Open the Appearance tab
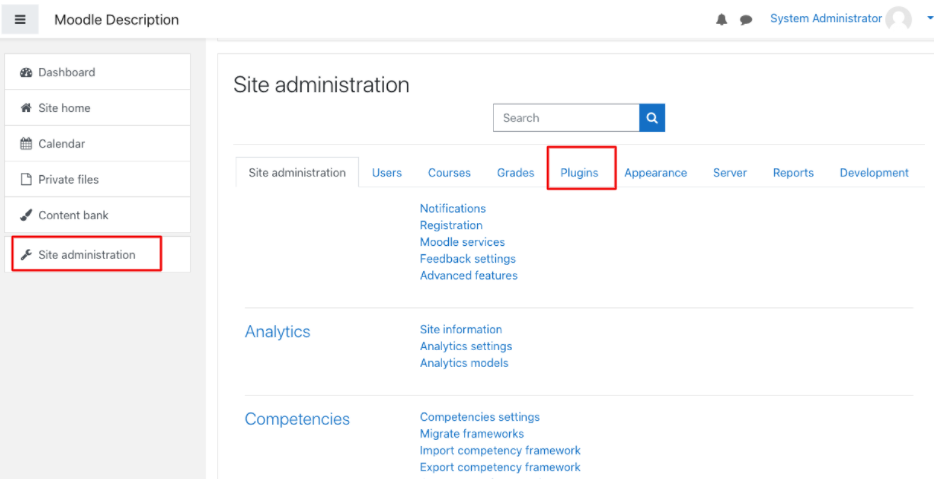937x479 pixels. pos(656,173)
